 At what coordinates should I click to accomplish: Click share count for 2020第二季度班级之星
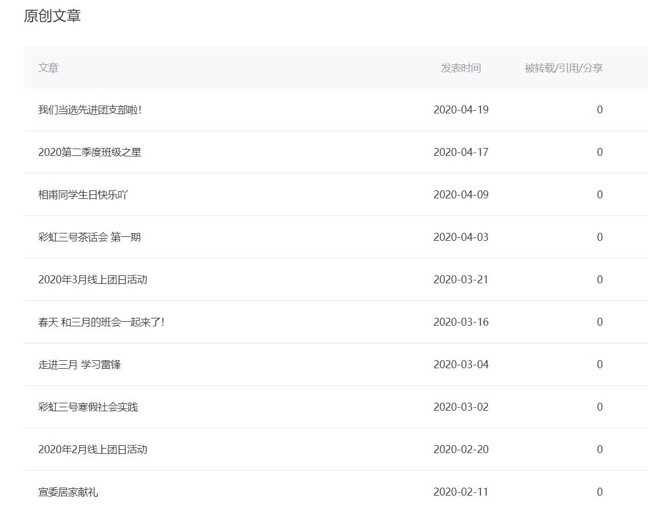(x=600, y=152)
